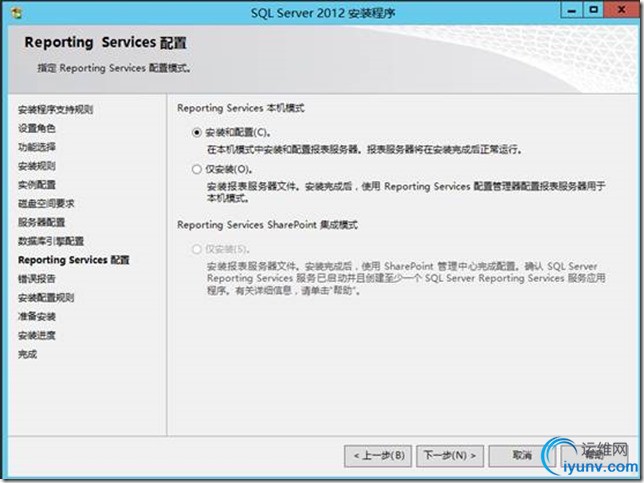Select the Reporting Services 配置 sidebar step
The width and height of the screenshot is (644, 483).
coord(74,260)
